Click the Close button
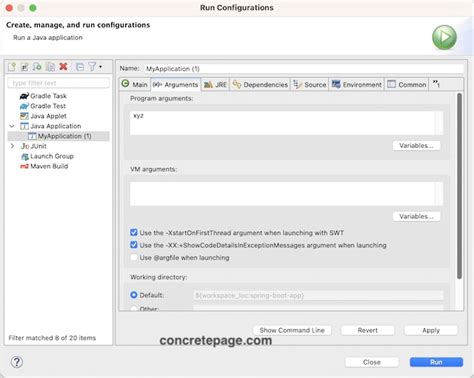This screenshot has height=378, width=474. coord(372,362)
